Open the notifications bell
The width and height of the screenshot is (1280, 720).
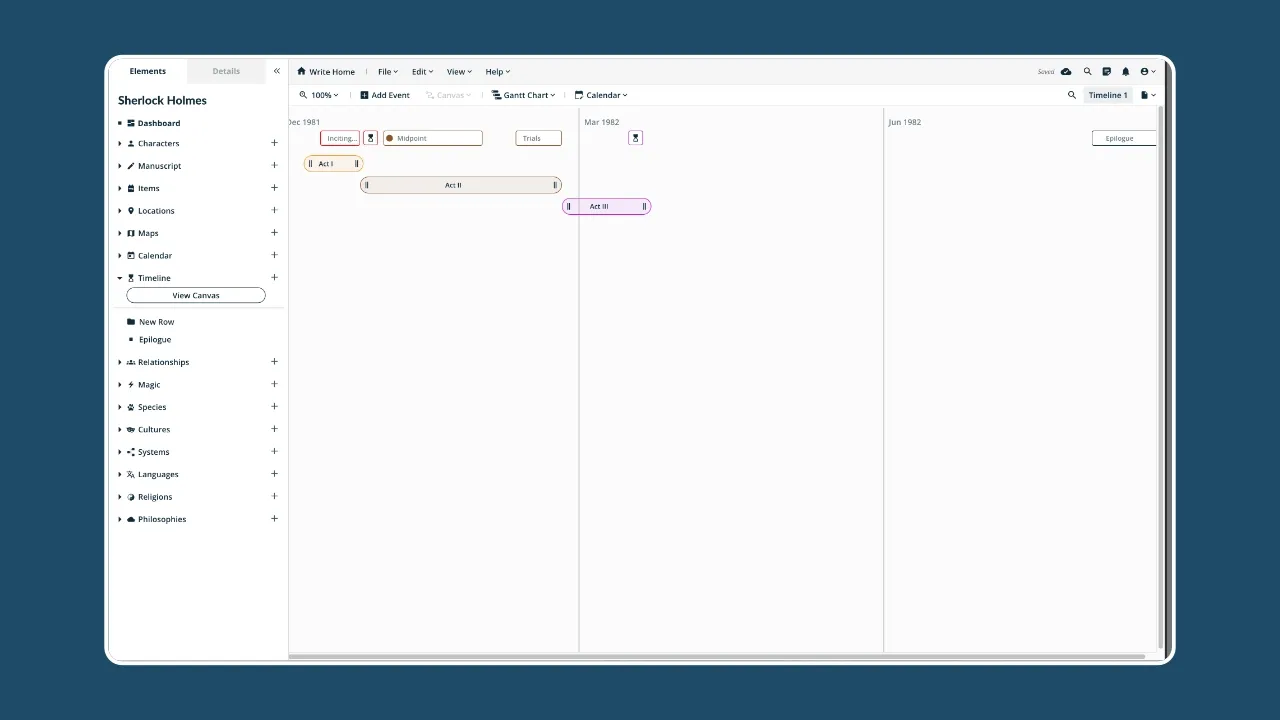pos(1125,71)
